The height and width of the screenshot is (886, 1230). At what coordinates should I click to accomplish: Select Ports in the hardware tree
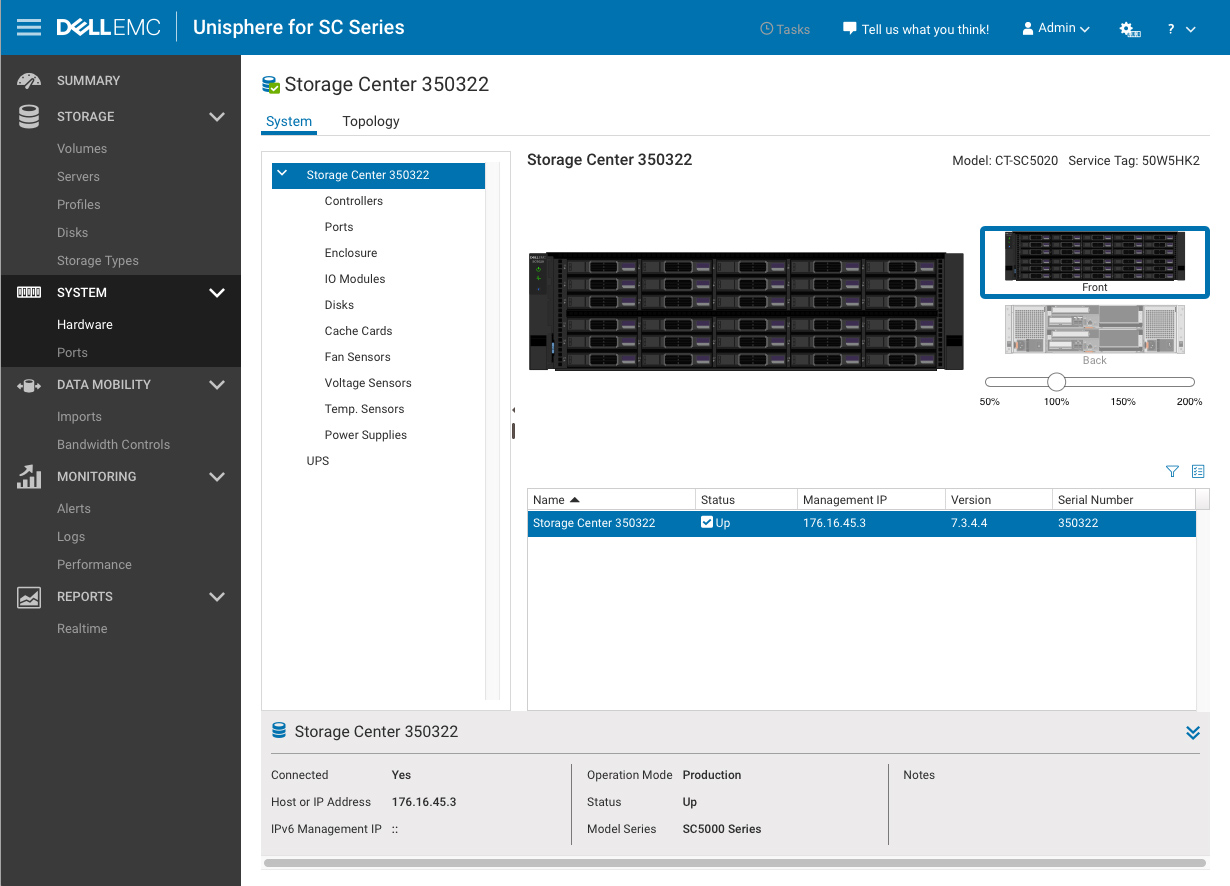click(339, 227)
